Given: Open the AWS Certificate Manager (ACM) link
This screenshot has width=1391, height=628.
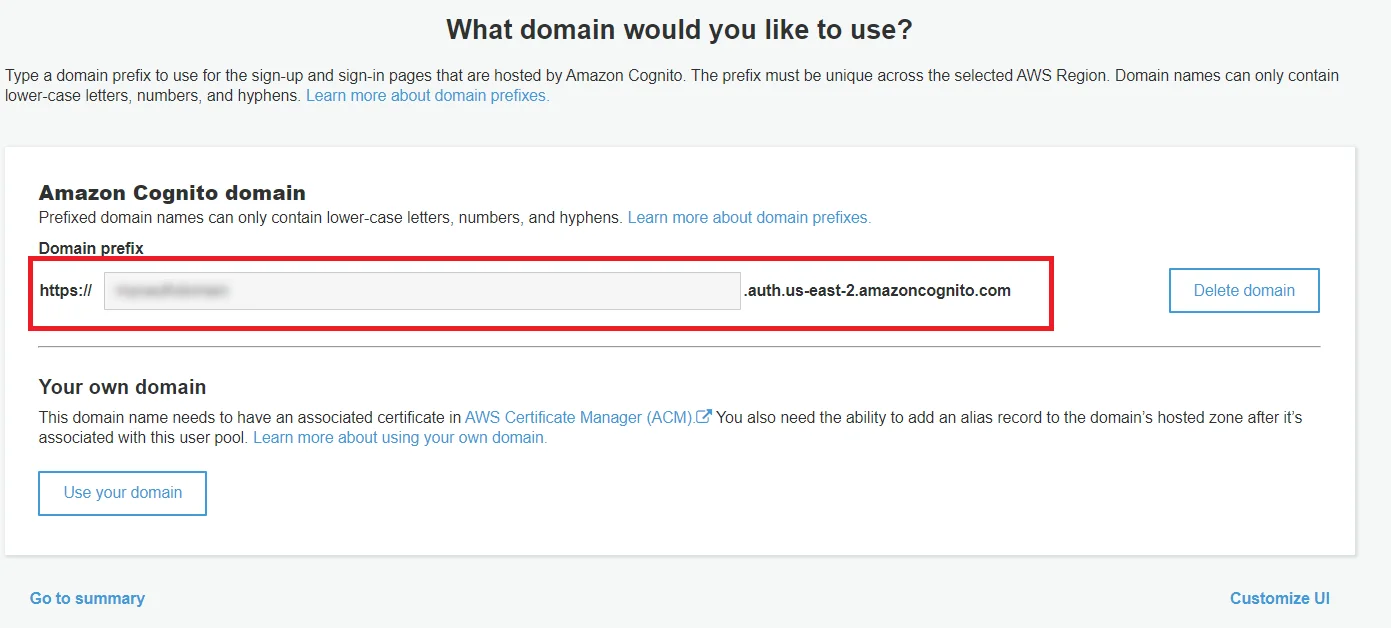Looking at the screenshot, I should pyautogui.click(x=579, y=417).
